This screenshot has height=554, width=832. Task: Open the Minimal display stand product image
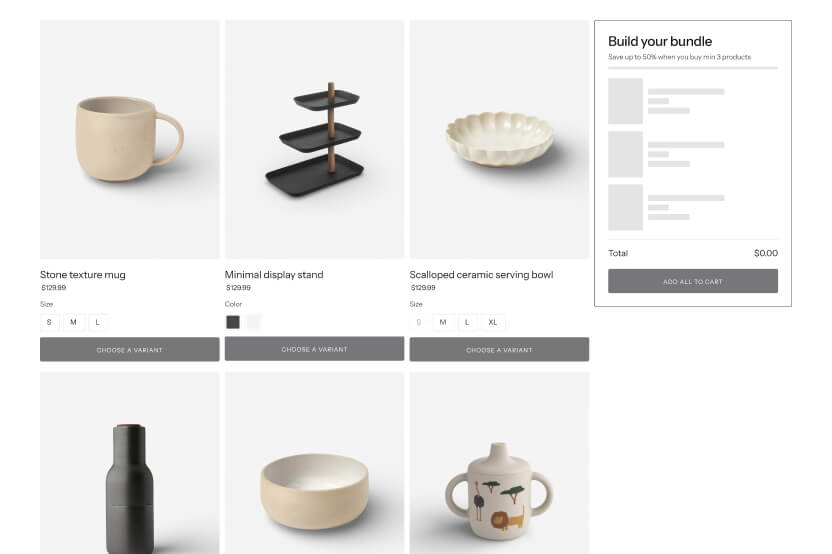[314, 140]
